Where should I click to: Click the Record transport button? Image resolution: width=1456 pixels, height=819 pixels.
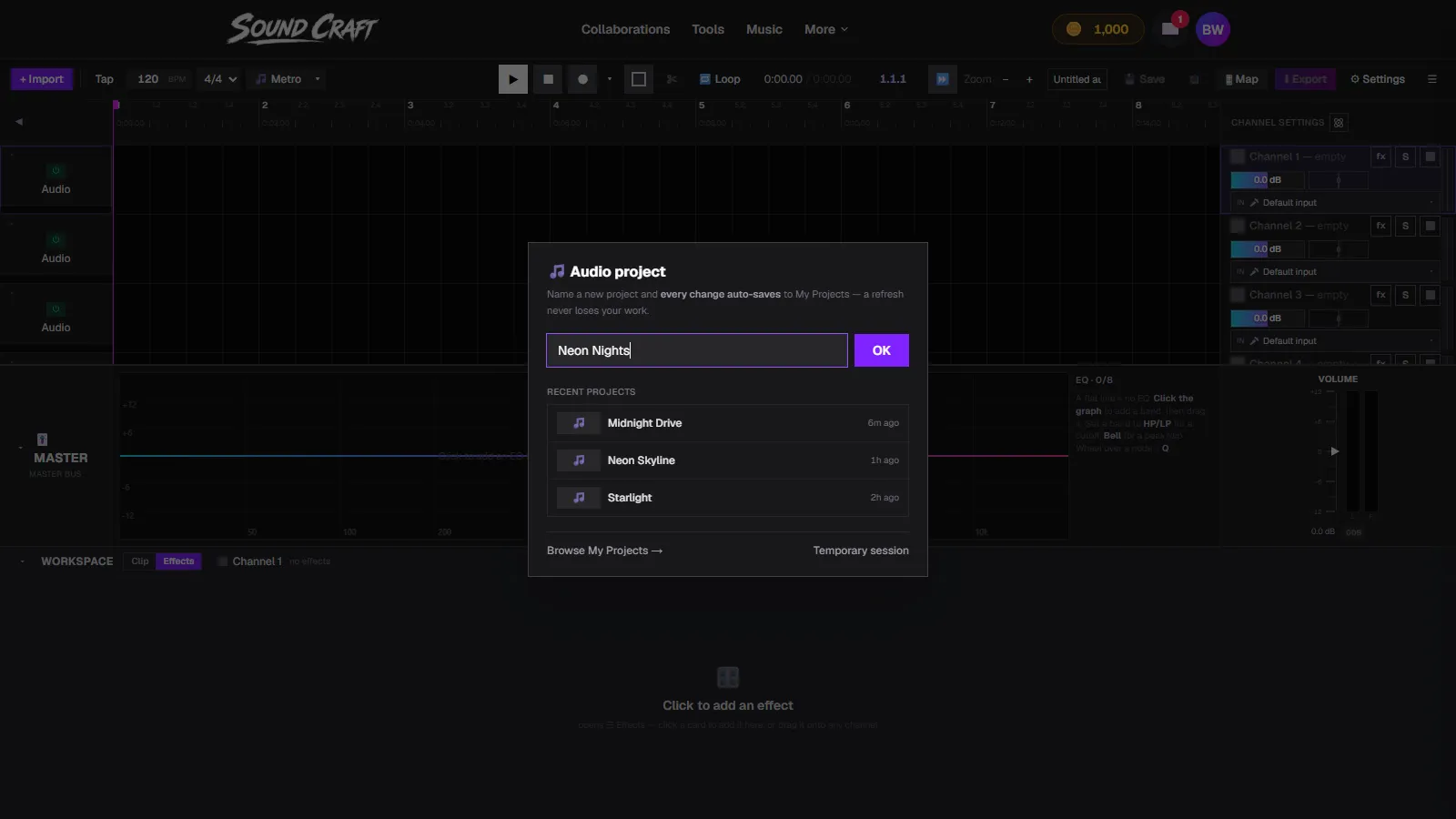click(582, 79)
